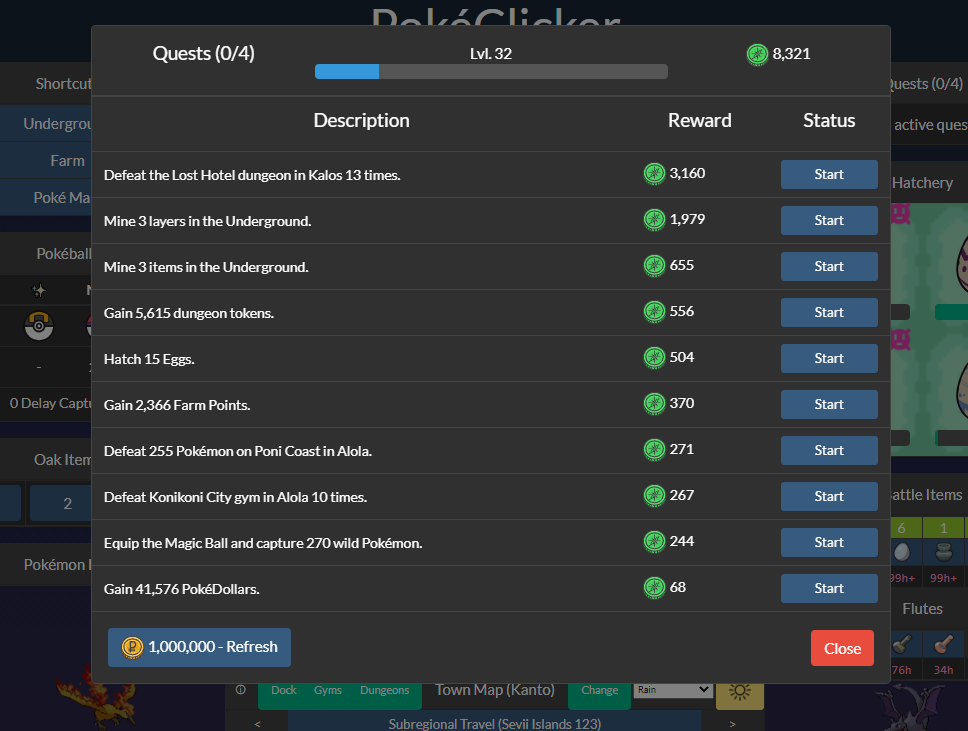The image size is (968, 731).
Task: Click the Status column header
Action: point(828,120)
